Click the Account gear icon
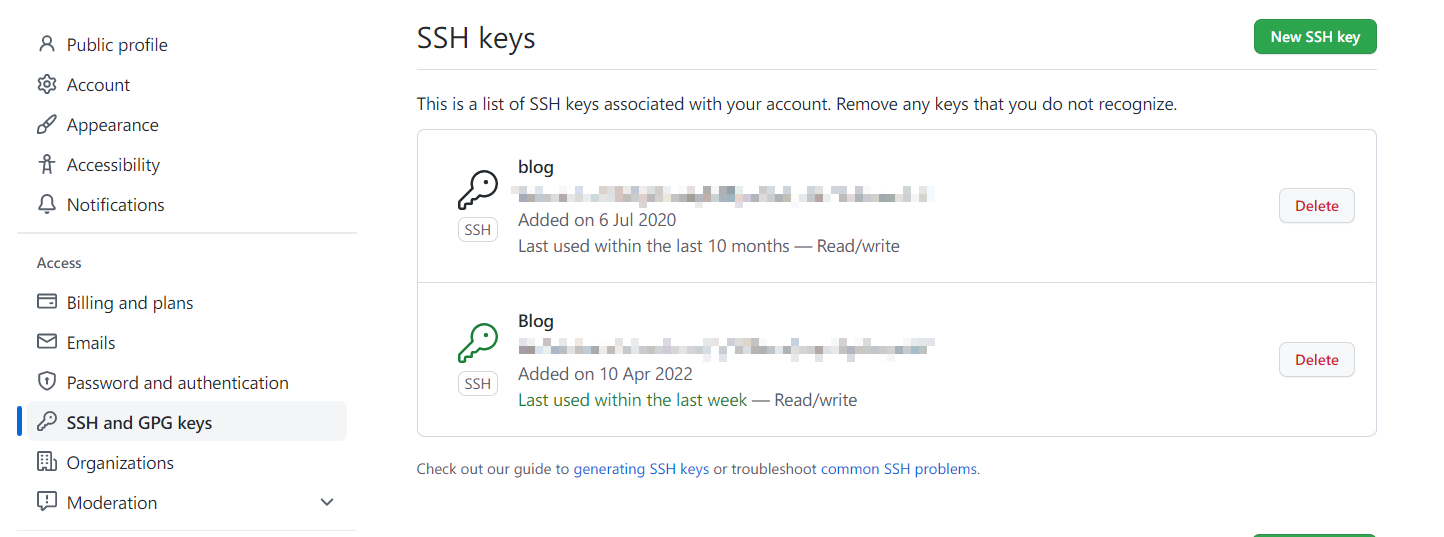 (x=46, y=85)
